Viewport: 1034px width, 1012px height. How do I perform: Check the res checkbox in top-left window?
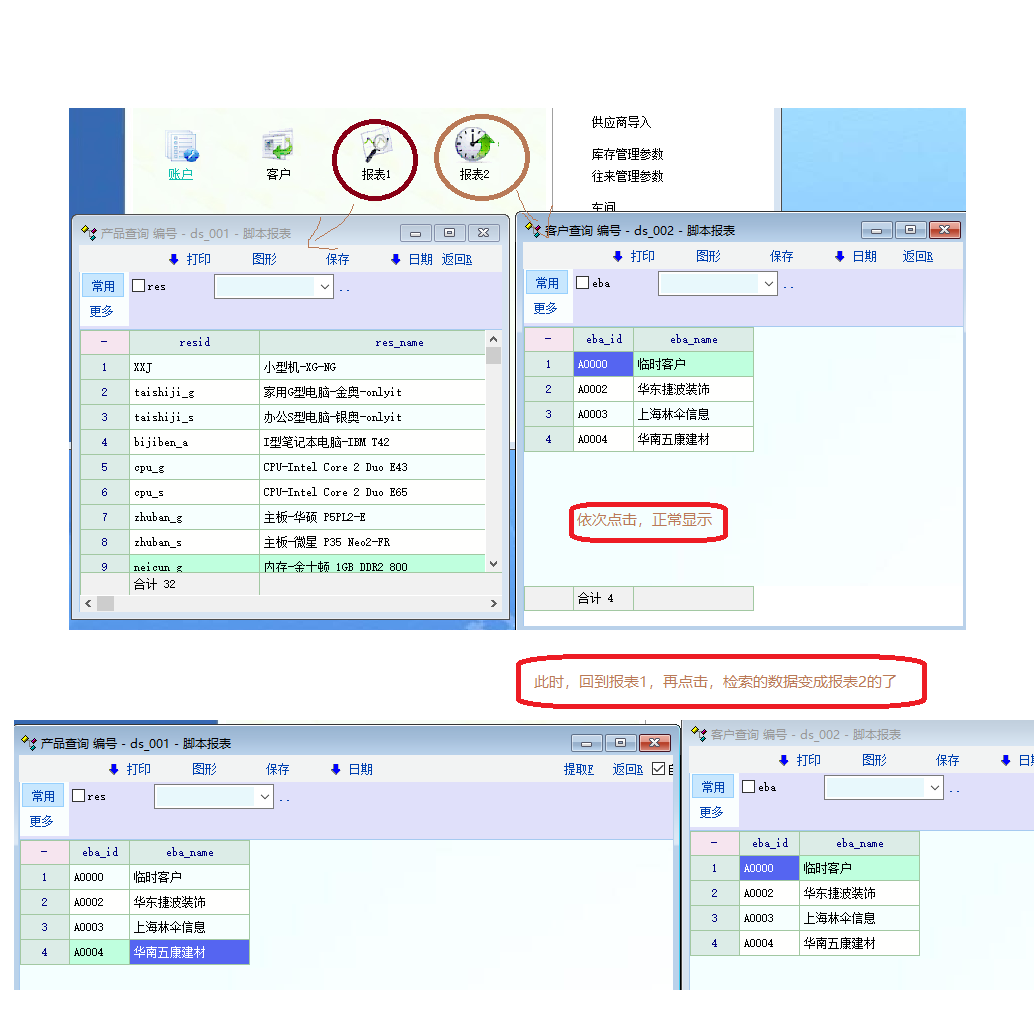pos(139,286)
